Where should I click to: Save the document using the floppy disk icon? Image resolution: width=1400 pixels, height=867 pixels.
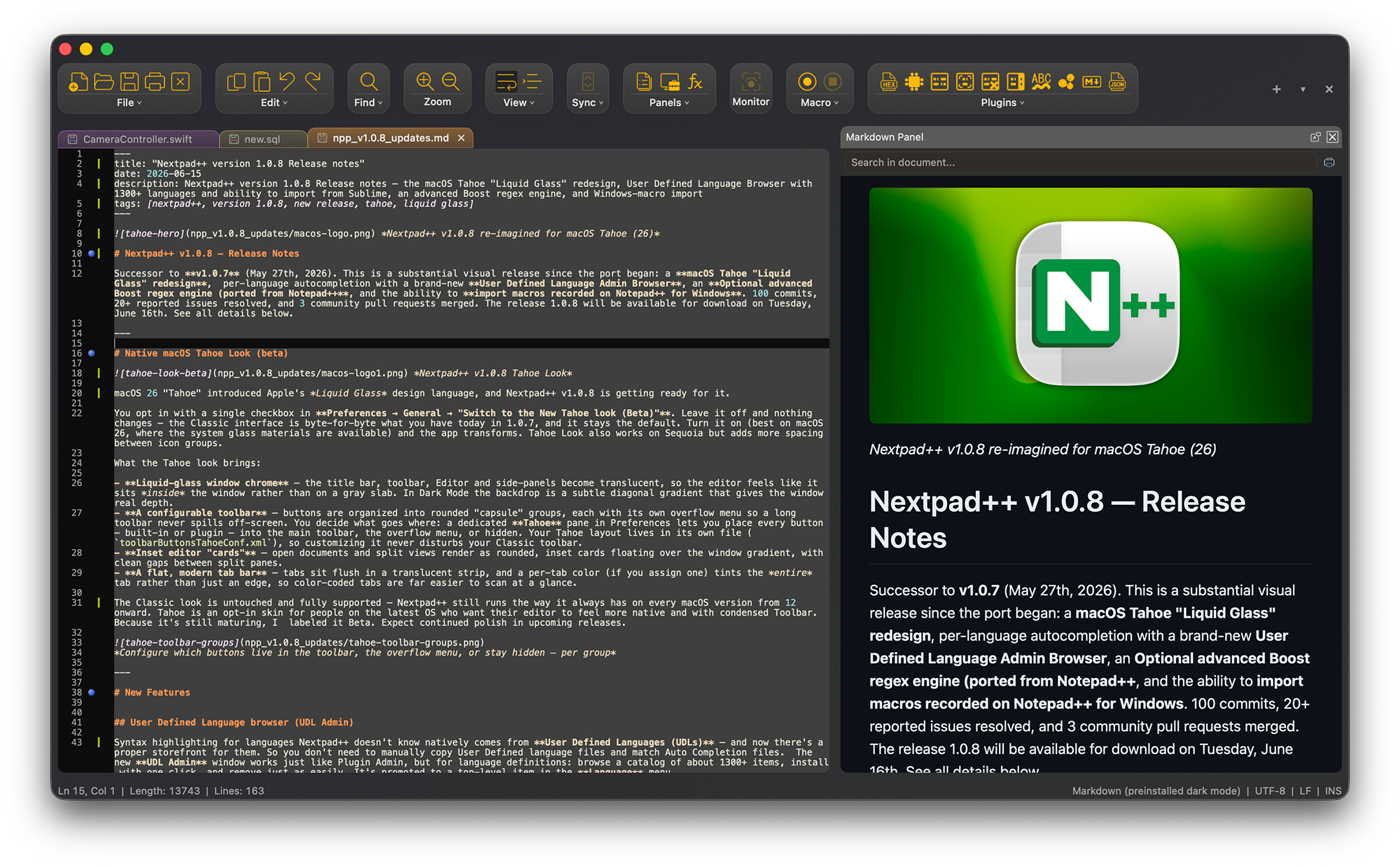tap(129, 82)
